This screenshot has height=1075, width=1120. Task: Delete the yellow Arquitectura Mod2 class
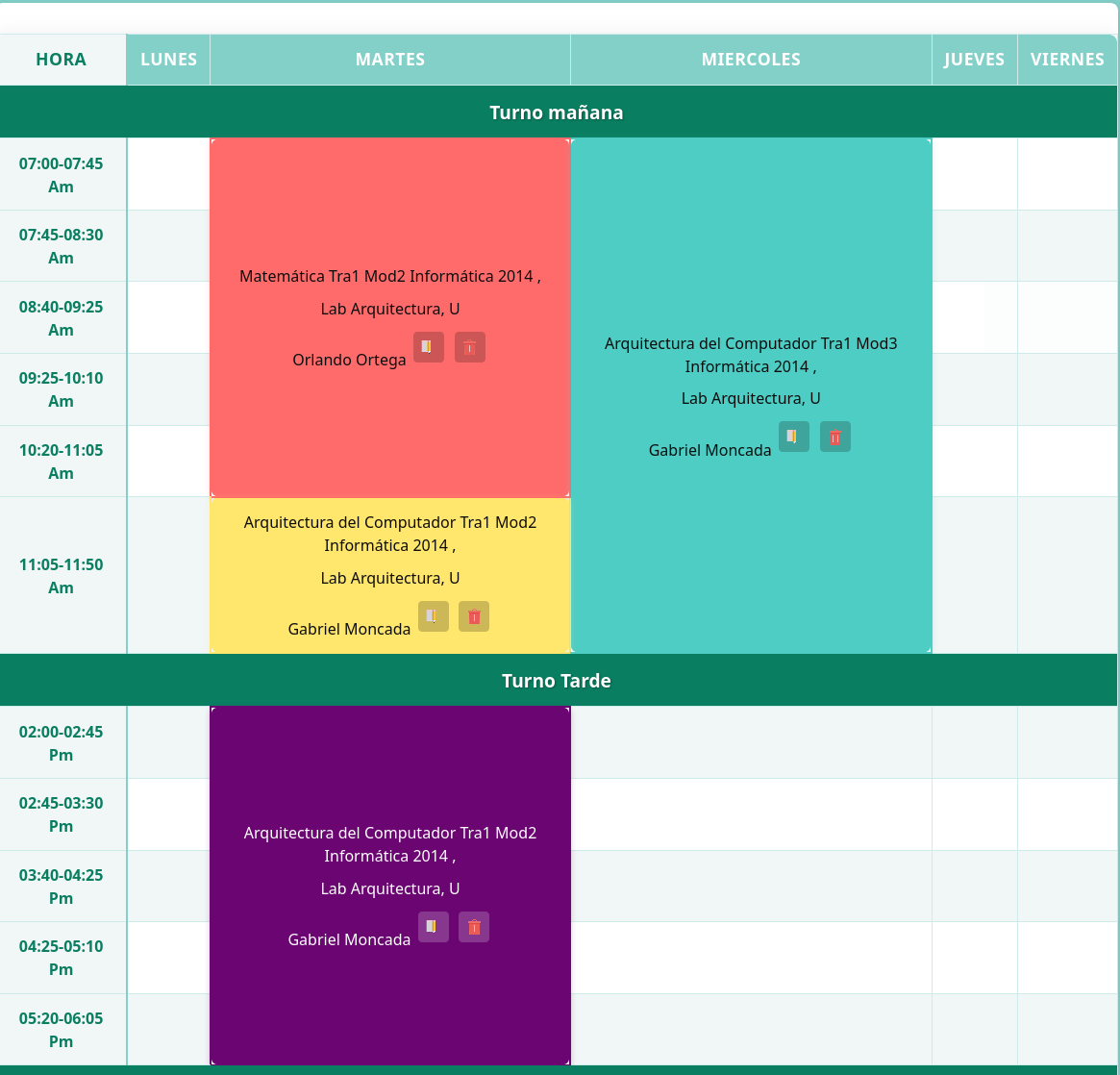474,616
